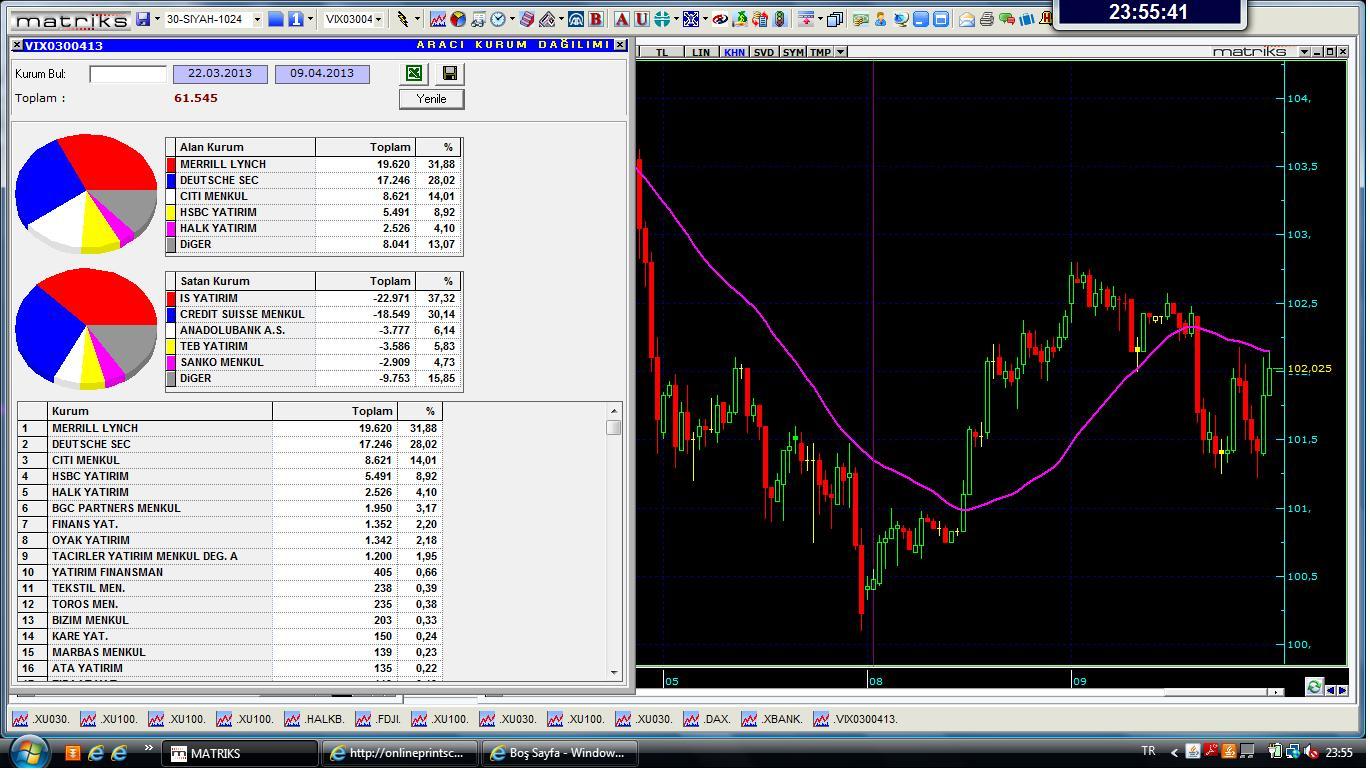The width and height of the screenshot is (1370, 770).
Task: Select the LIN chart tab
Action: point(701,52)
